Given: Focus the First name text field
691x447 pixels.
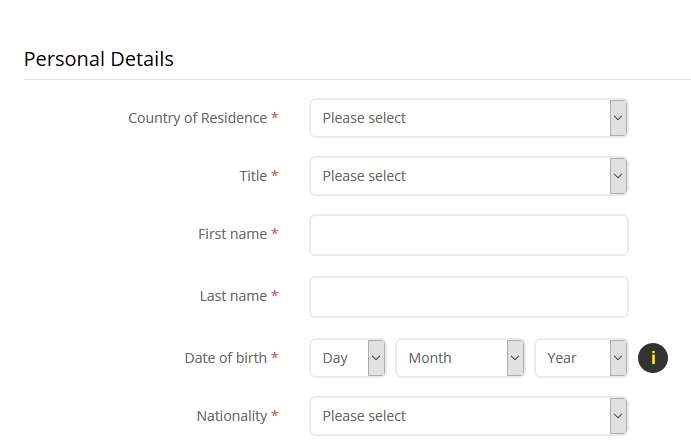Looking at the screenshot, I should click(x=468, y=235).
